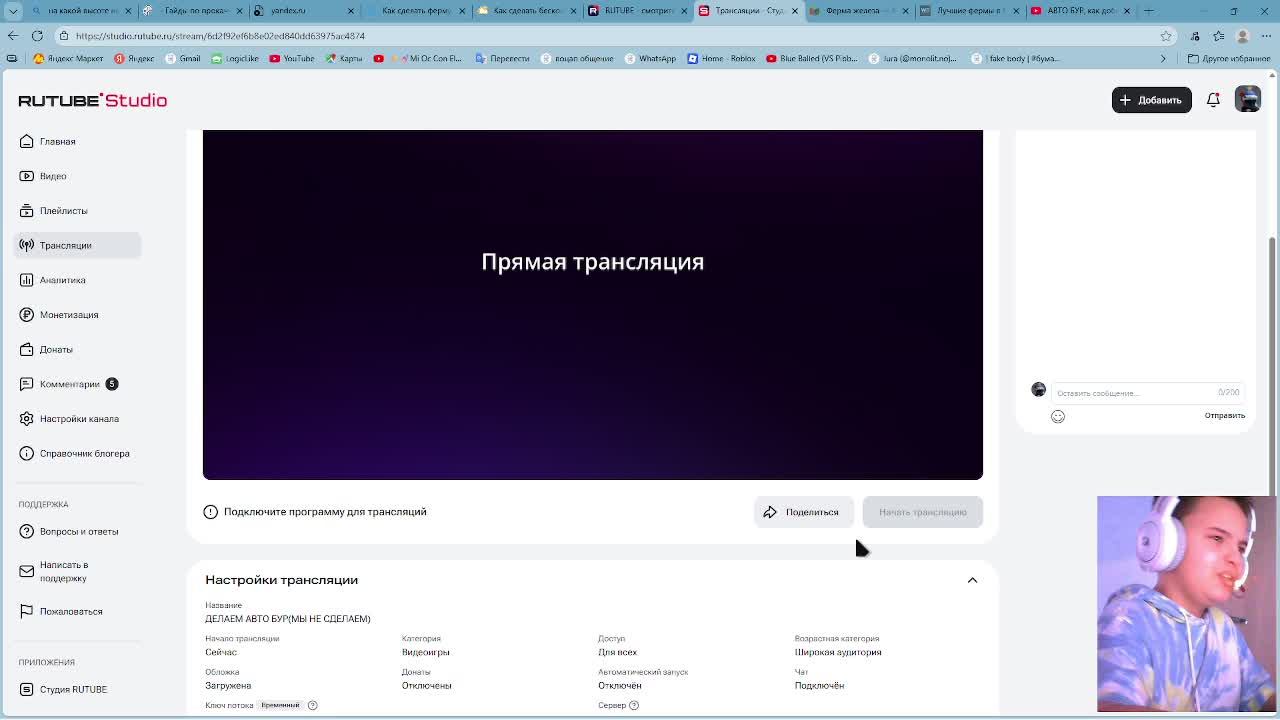Viewport: 1280px width, 720px height.
Task: Click the info icon beside Подключите программу
Action: click(210, 512)
